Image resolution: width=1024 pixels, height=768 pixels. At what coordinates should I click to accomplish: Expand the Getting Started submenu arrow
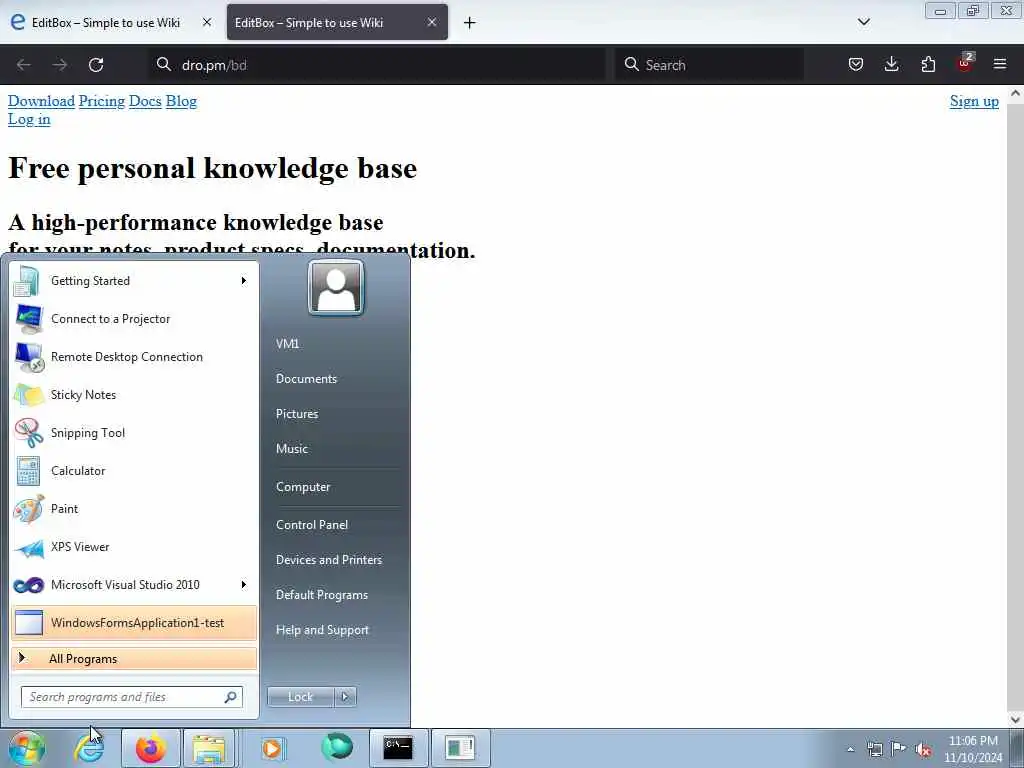tap(244, 281)
